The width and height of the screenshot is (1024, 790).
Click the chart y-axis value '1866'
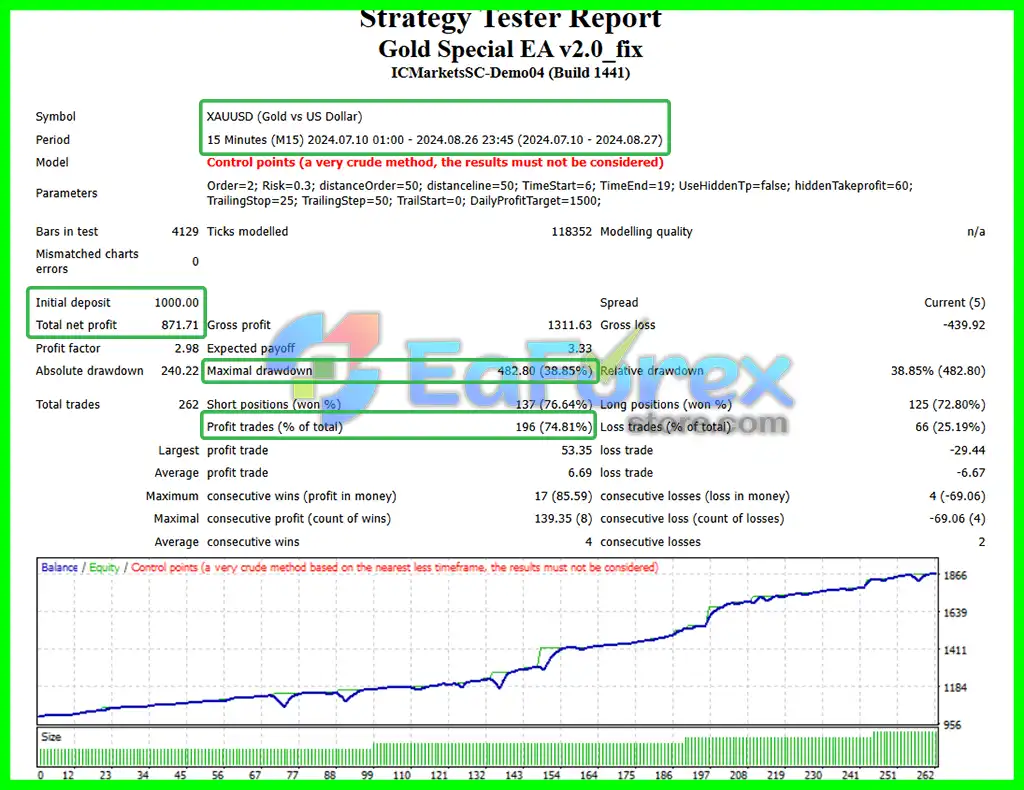955,575
